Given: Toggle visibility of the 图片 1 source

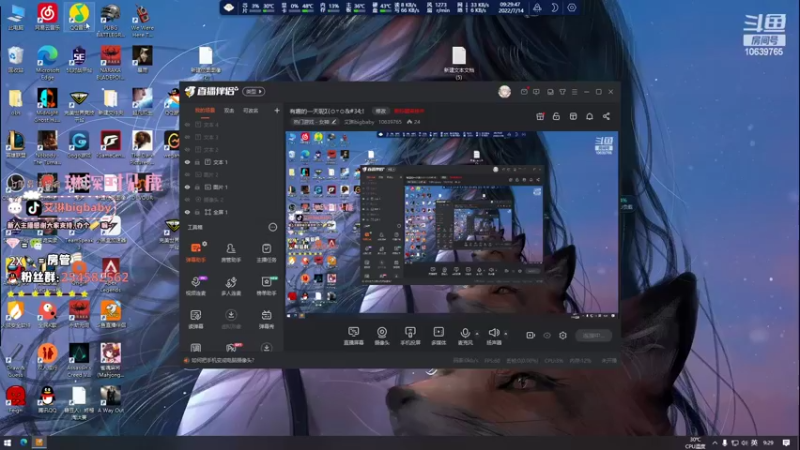Looking at the screenshot, I should (x=187, y=187).
